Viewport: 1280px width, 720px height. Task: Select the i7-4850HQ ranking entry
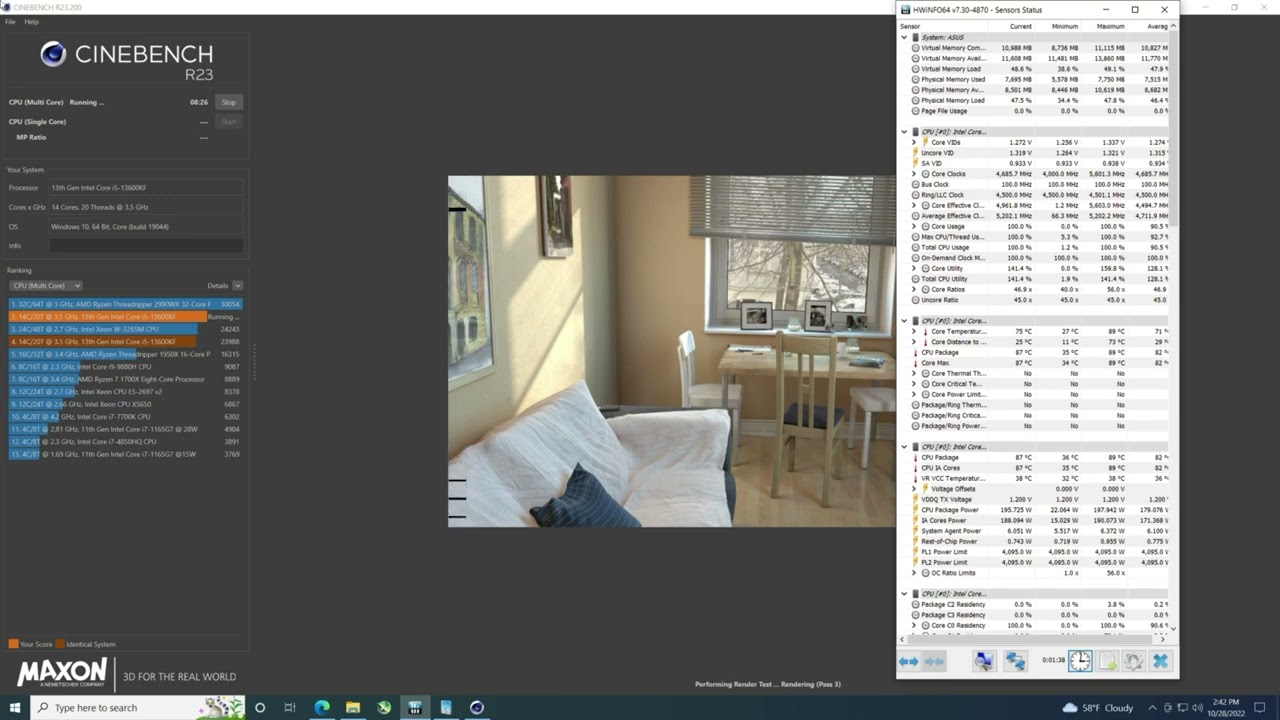point(125,441)
